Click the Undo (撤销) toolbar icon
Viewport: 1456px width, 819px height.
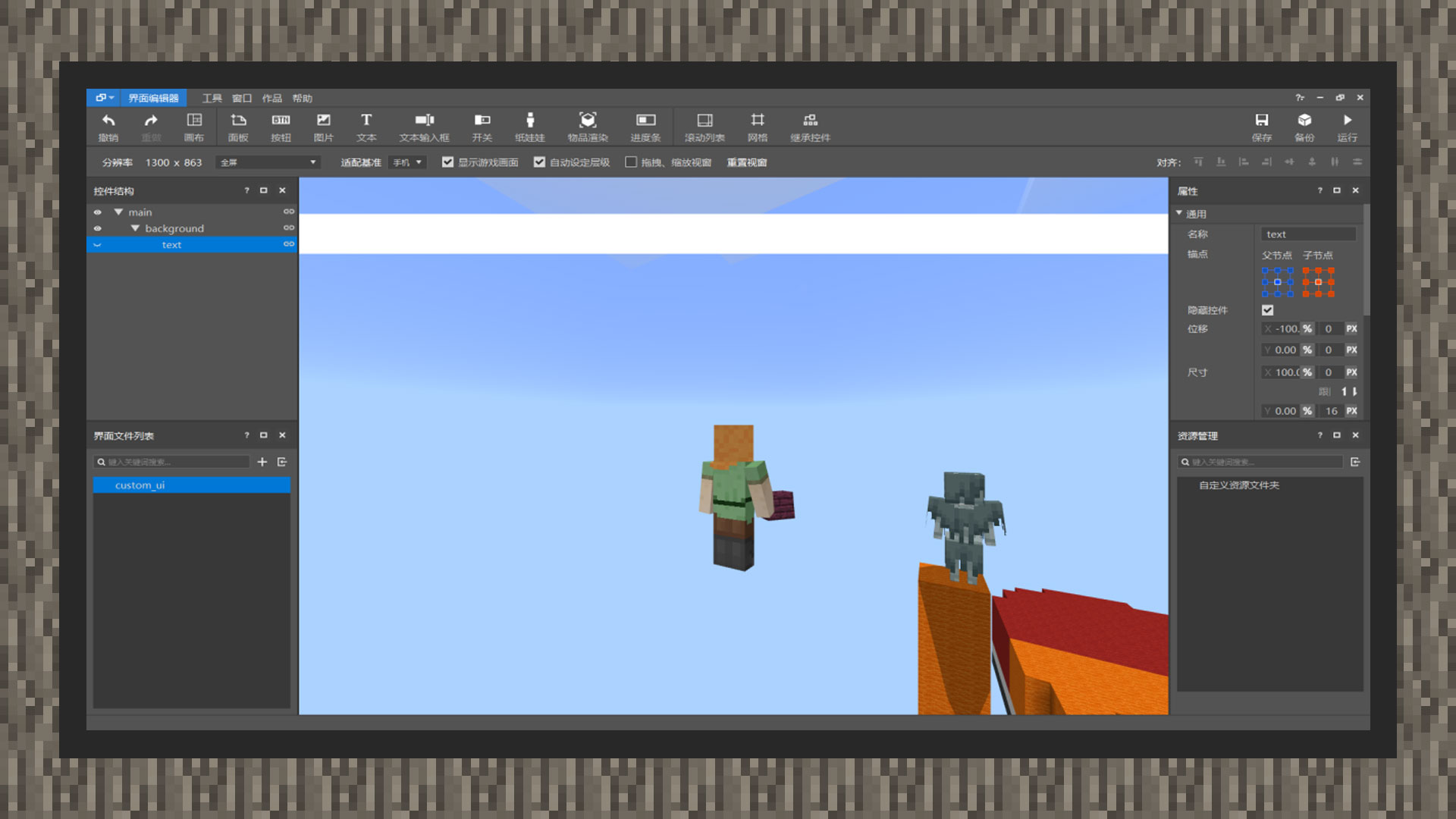pyautogui.click(x=108, y=127)
